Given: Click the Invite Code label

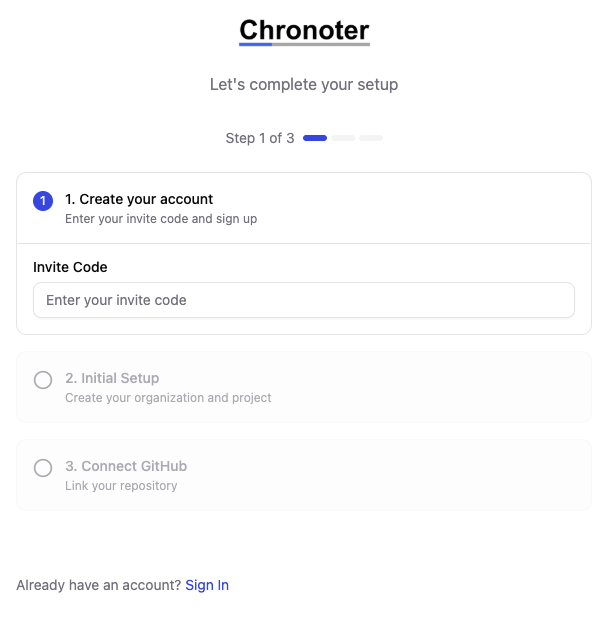Looking at the screenshot, I should coord(70,267).
